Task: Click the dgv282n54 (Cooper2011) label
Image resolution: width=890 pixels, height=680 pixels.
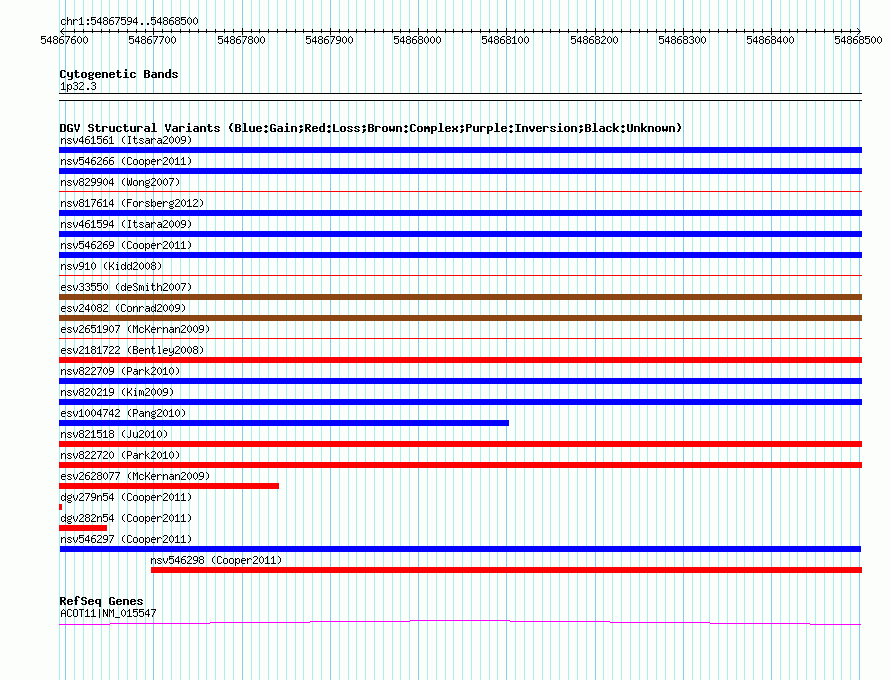Action: tap(126, 518)
